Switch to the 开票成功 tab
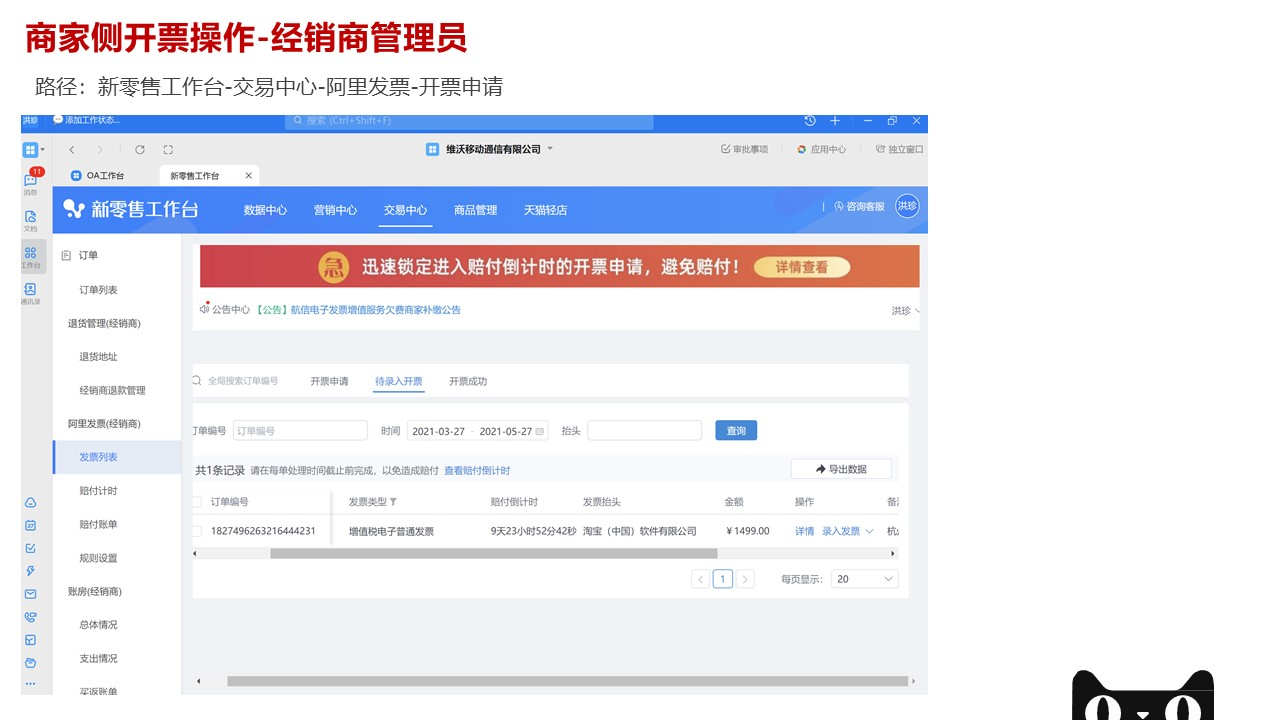 [x=468, y=381]
